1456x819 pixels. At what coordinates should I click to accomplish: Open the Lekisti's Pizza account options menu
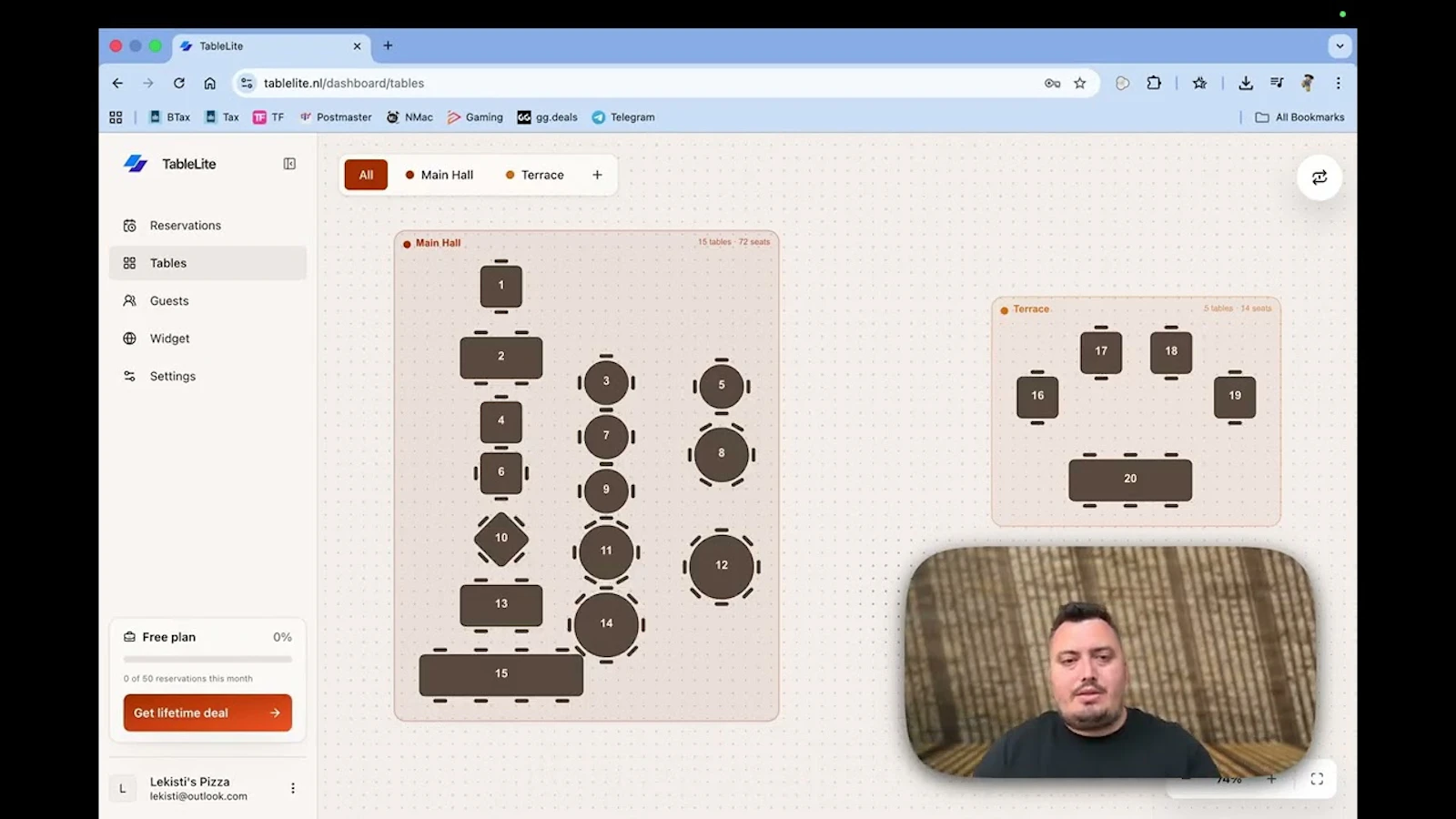(x=293, y=788)
